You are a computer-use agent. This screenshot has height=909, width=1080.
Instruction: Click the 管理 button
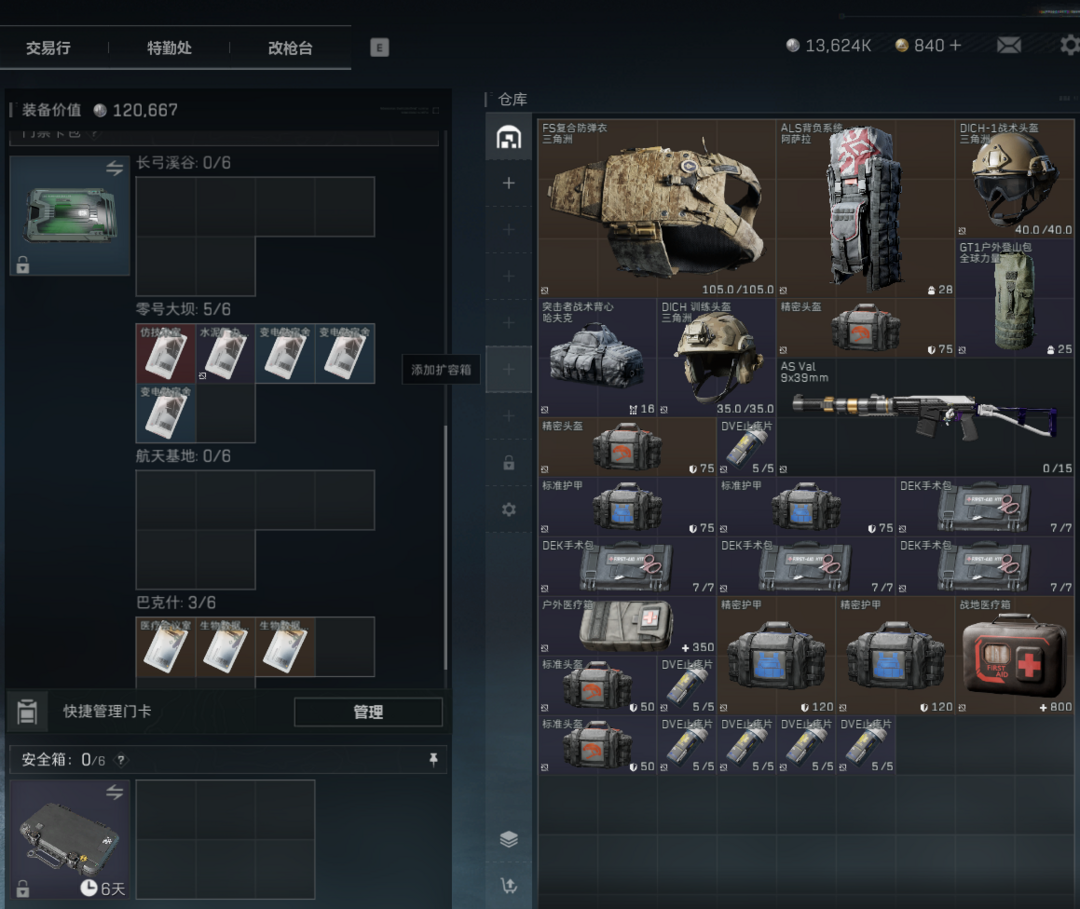(x=368, y=712)
